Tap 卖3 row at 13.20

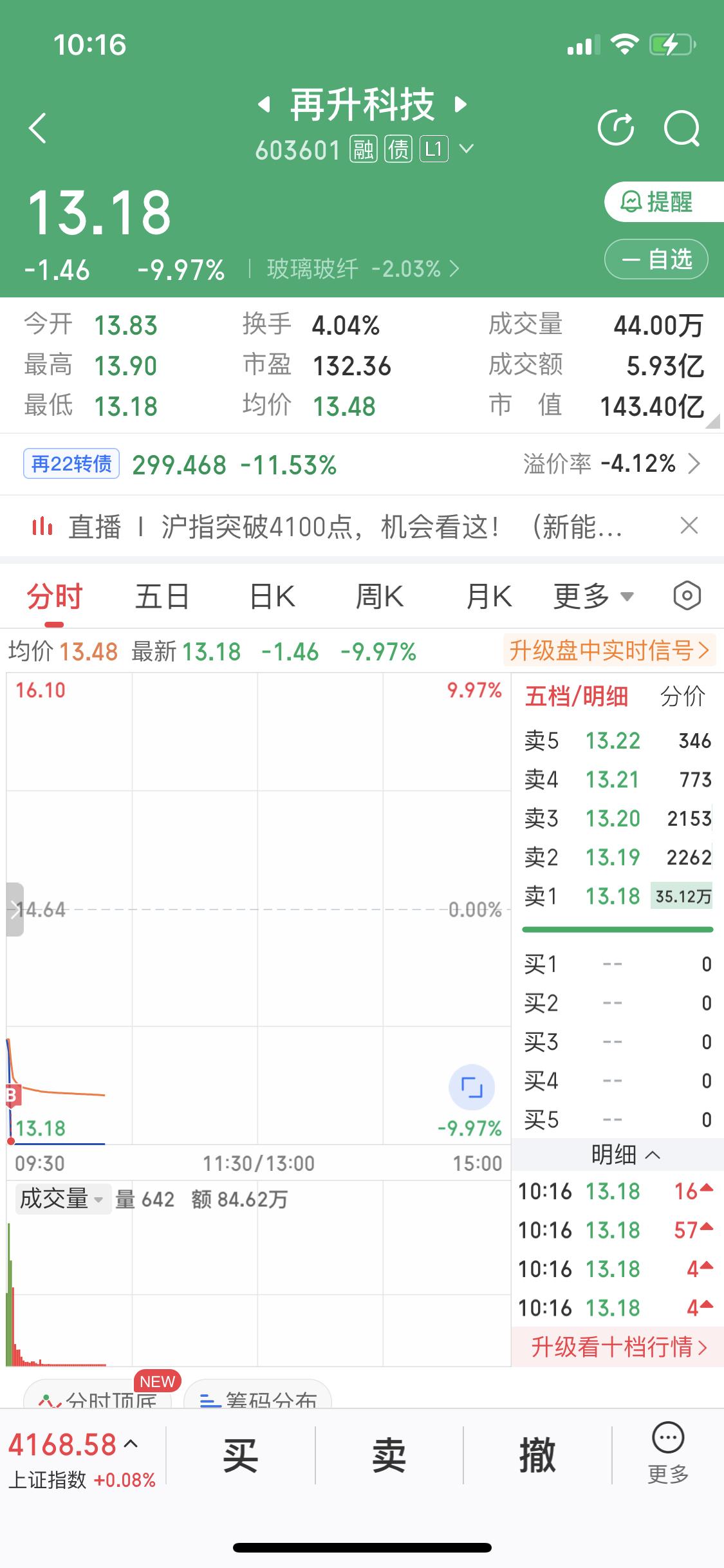coord(618,818)
